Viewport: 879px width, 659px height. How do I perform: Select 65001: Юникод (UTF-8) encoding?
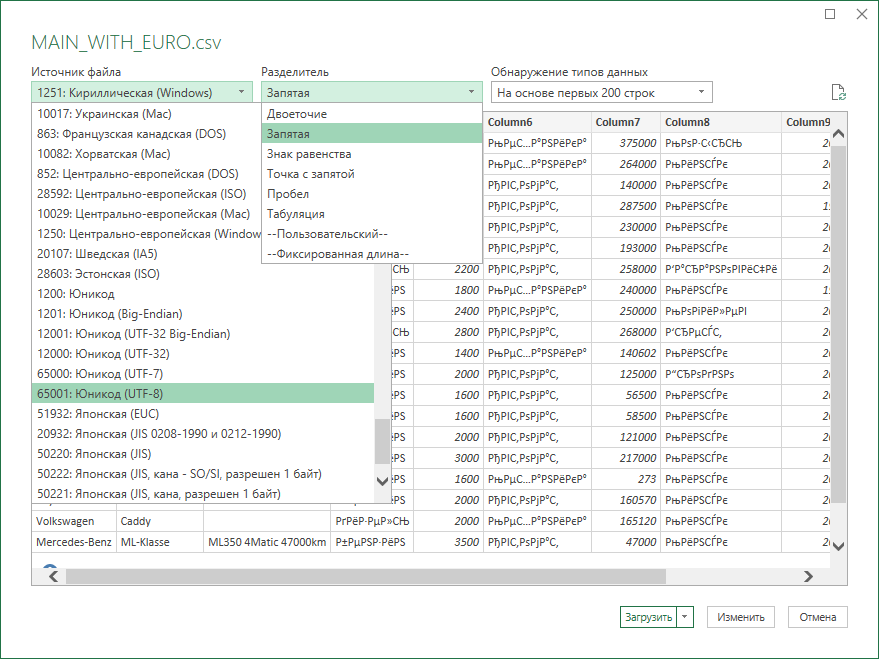pos(203,393)
